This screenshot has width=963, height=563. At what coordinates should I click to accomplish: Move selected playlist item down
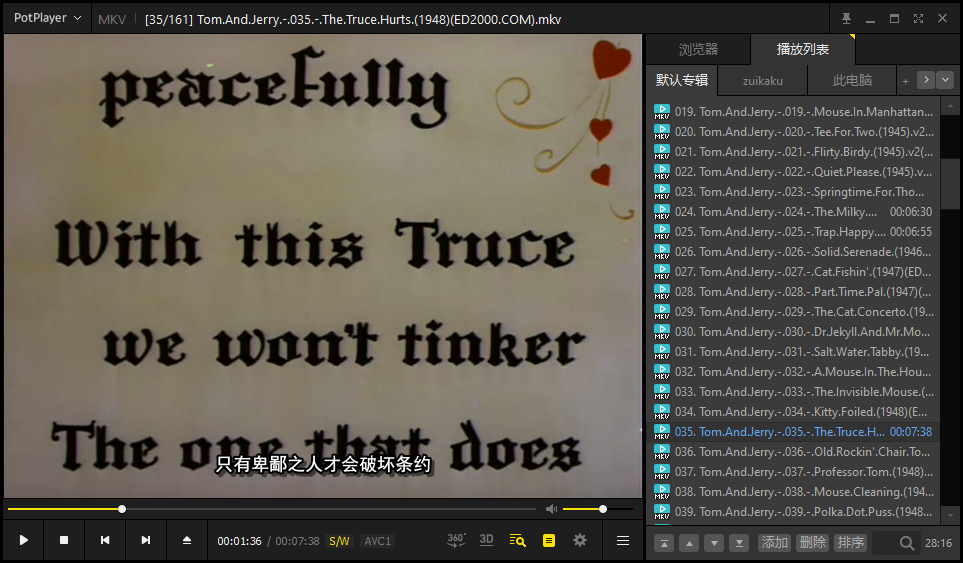click(714, 543)
